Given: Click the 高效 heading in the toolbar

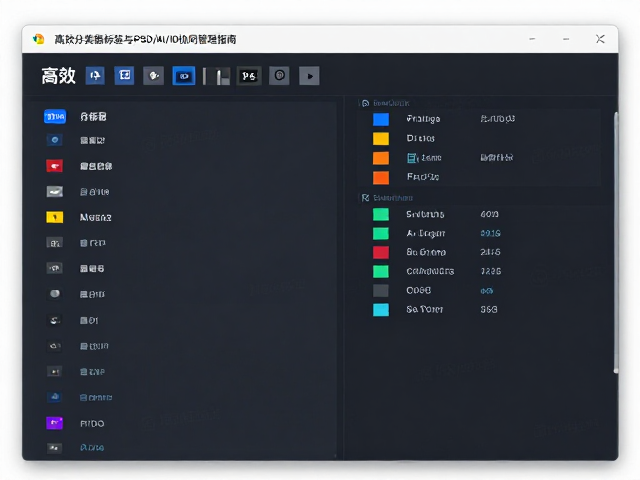Looking at the screenshot, I should pyautogui.click(x=58, y=76).
